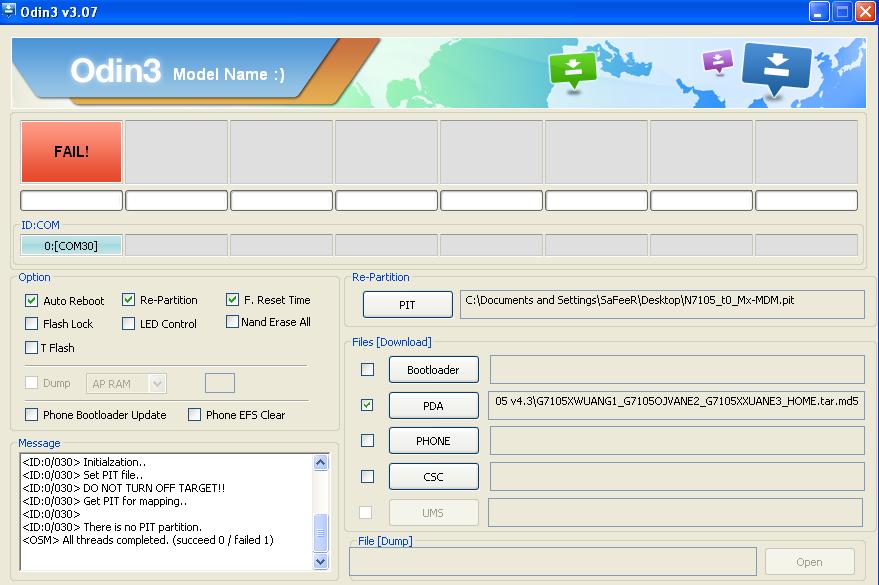Uncheck the PDA file checkbox

(367, 405)
